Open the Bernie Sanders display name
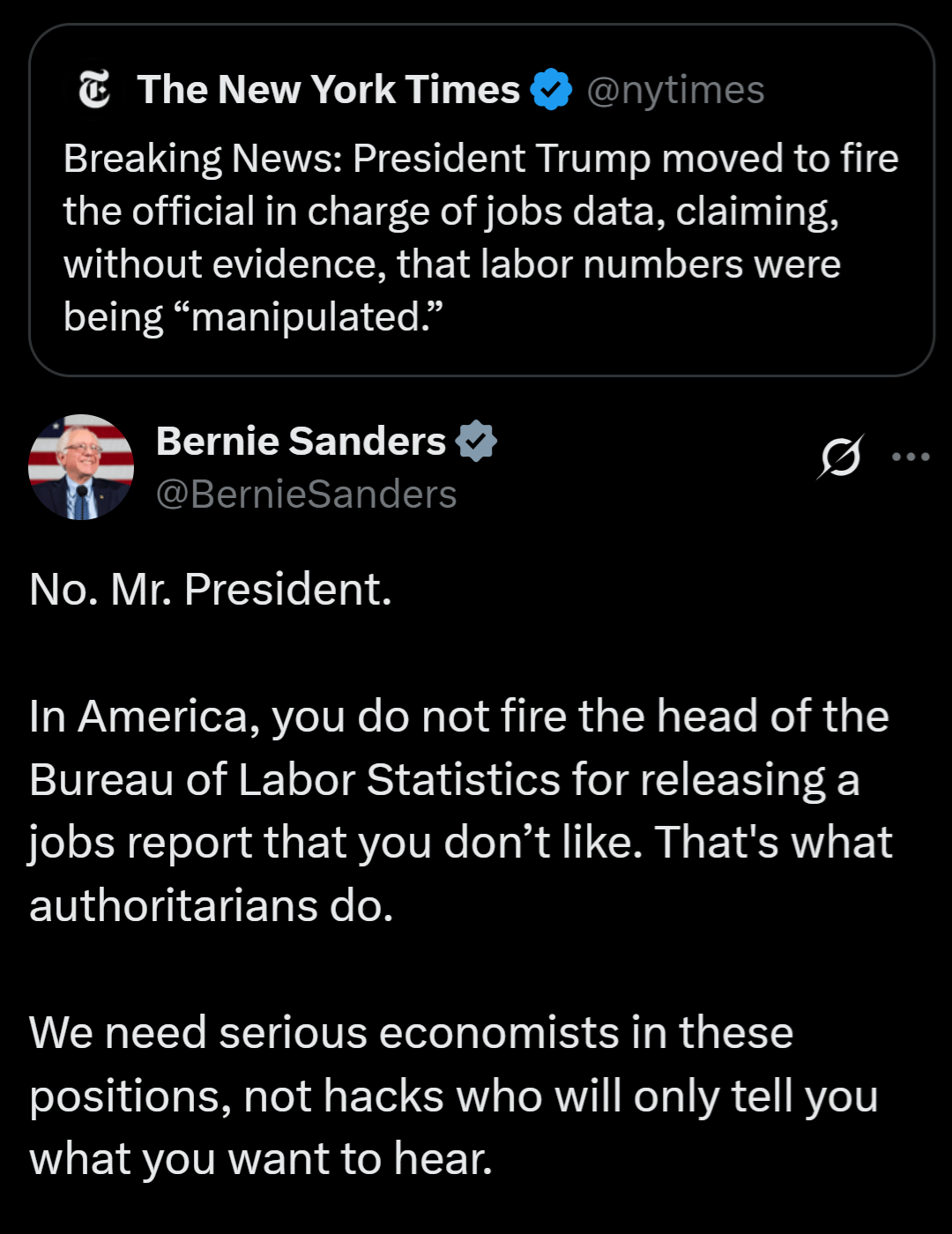 (301, 441)
